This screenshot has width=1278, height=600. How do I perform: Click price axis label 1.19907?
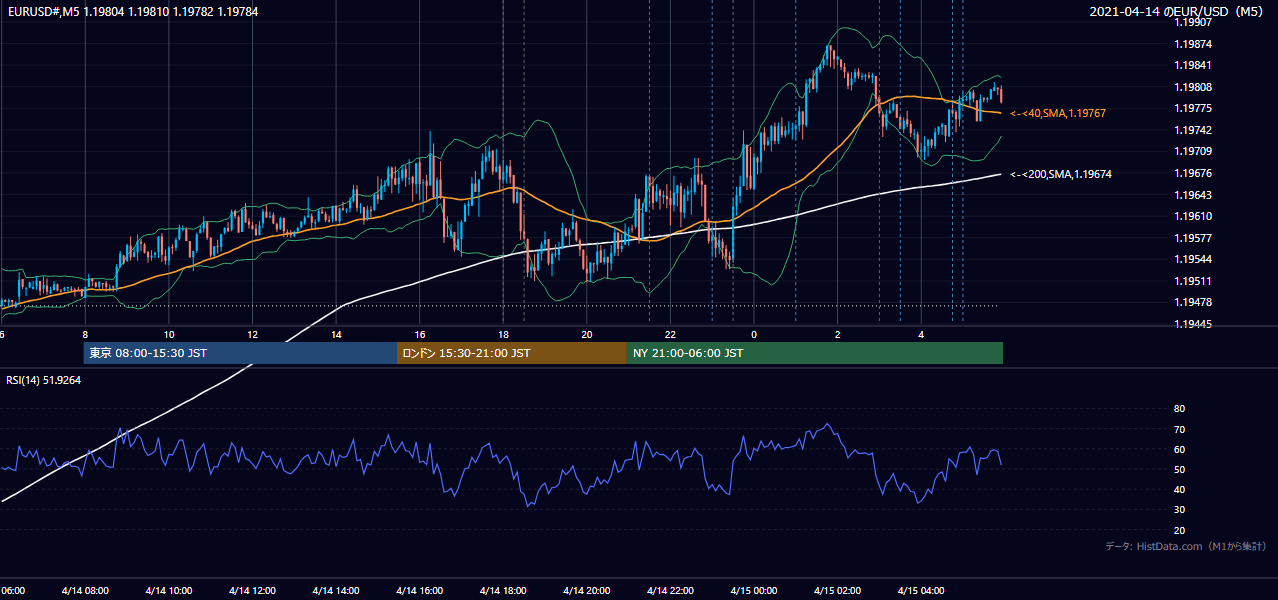pyautogui.click(x=1194, y=24)
